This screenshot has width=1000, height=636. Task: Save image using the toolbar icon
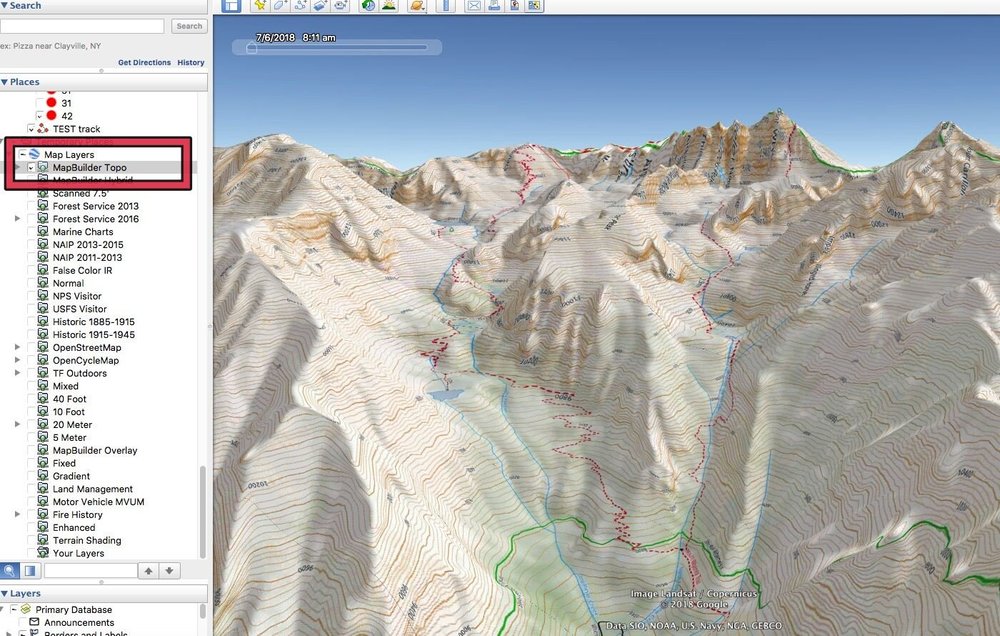514,5
